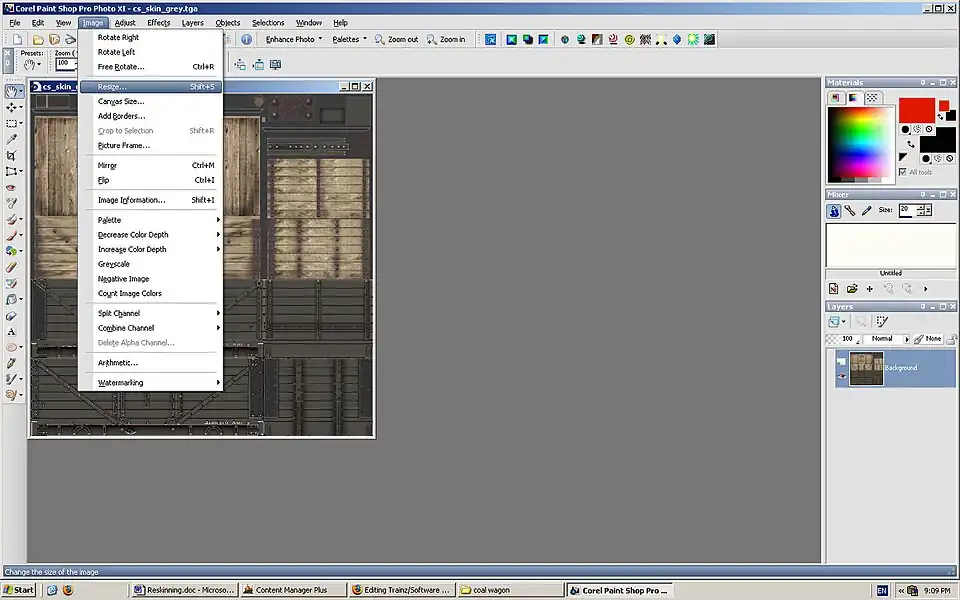Select the Pan tool in the toolbox

(12, 91)
